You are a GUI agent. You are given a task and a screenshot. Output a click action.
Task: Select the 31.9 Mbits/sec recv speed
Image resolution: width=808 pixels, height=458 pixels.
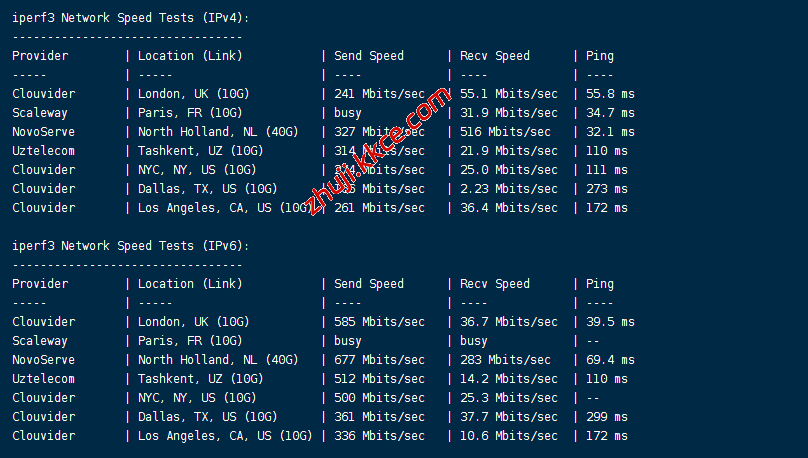click(509, 113)
